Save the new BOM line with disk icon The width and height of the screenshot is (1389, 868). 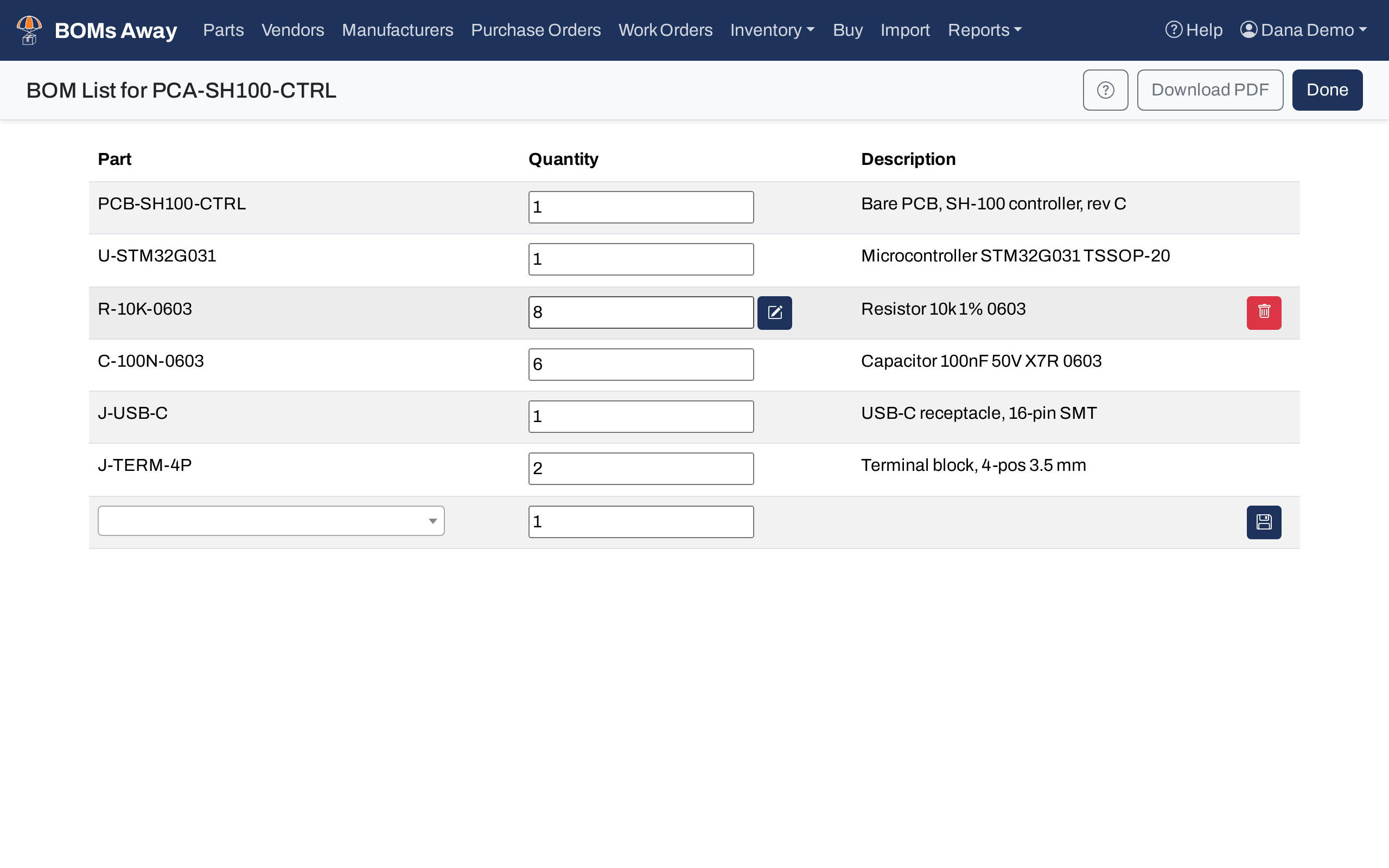pyautogui.click(x=1264, y=522)
